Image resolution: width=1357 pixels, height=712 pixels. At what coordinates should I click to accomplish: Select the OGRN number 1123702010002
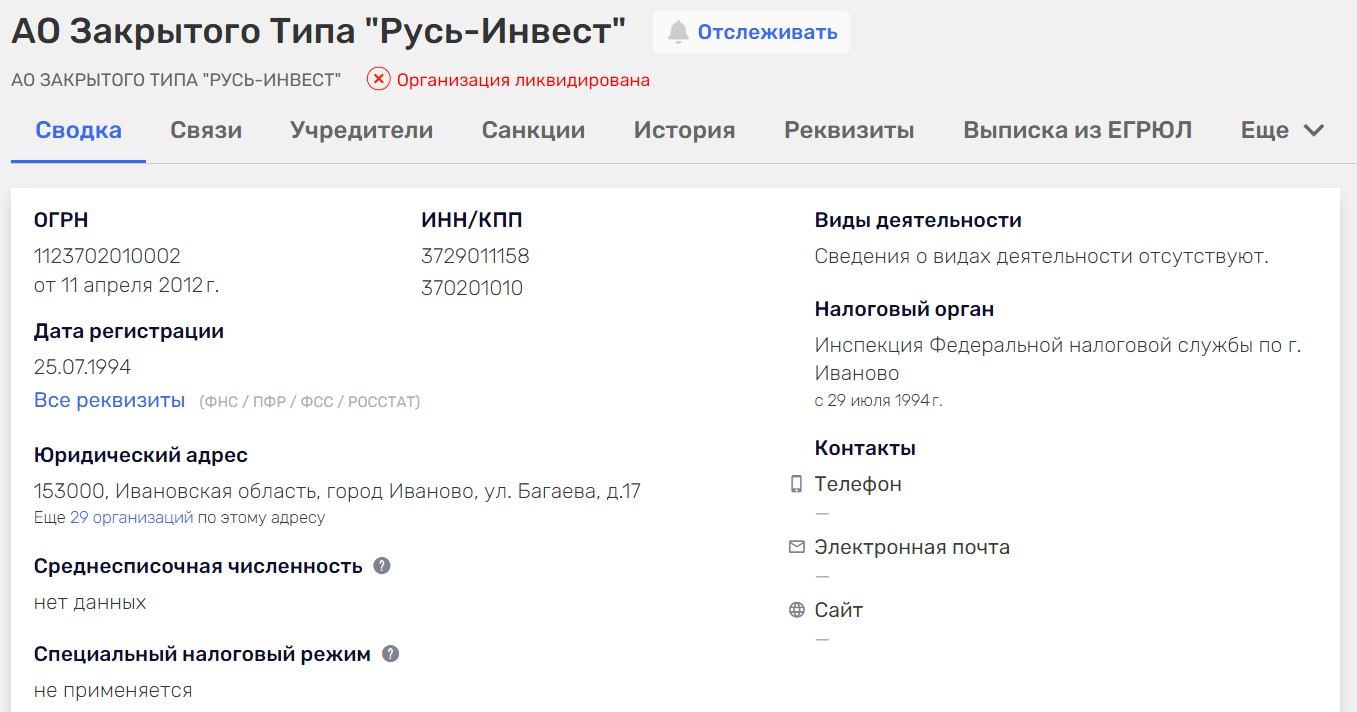click(x=107, y=256)
